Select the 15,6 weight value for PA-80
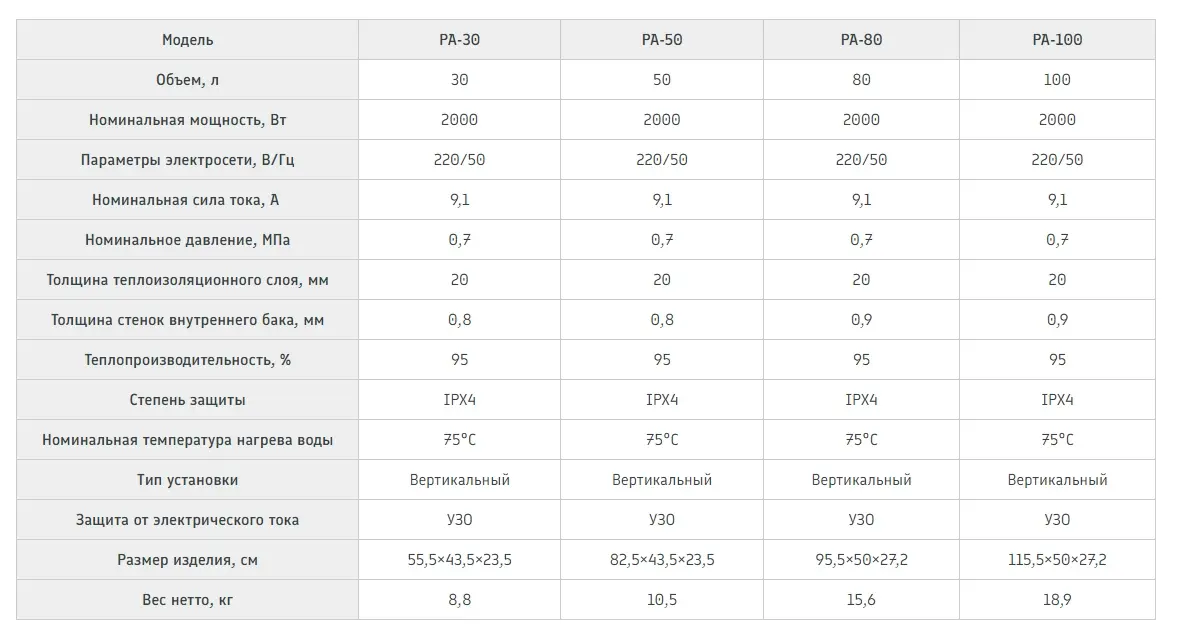This screenshot has height=640, width=1178. tap(861, 600)
